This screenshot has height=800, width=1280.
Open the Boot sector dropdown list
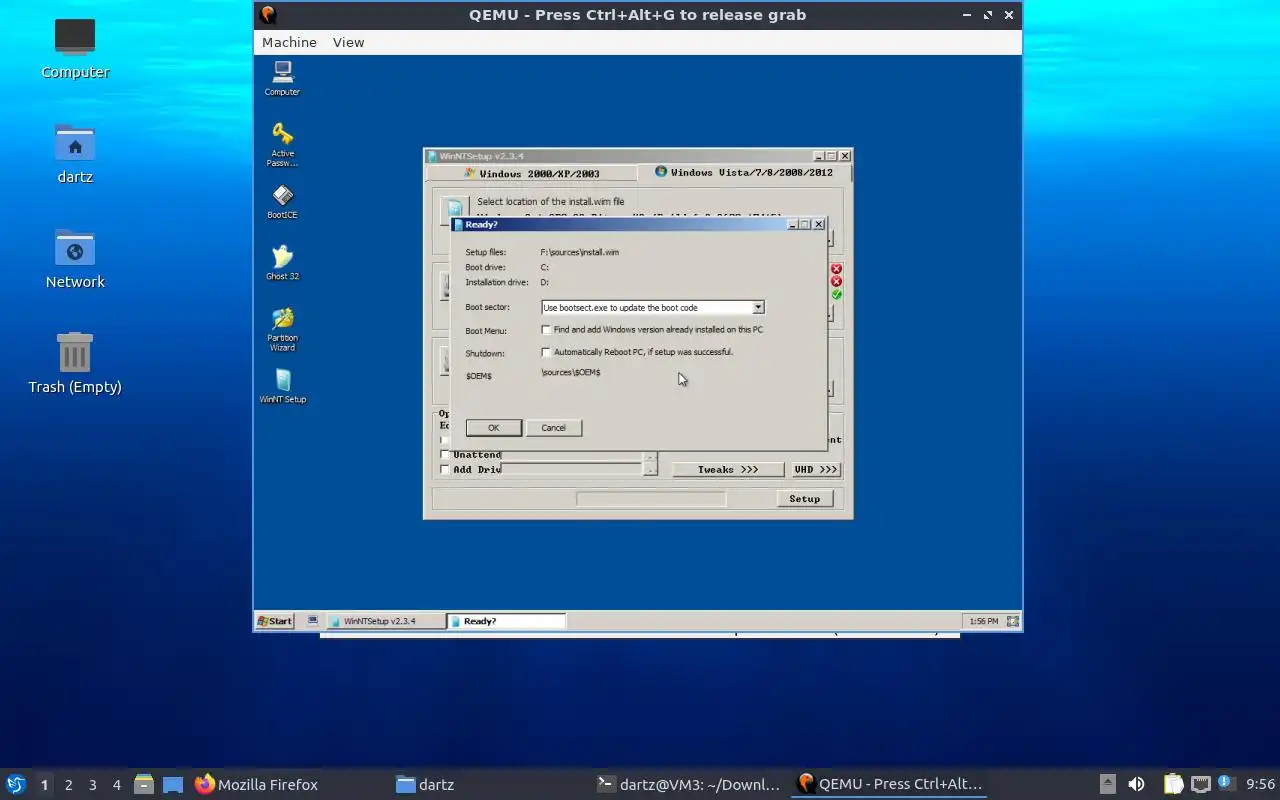[758, 307]
